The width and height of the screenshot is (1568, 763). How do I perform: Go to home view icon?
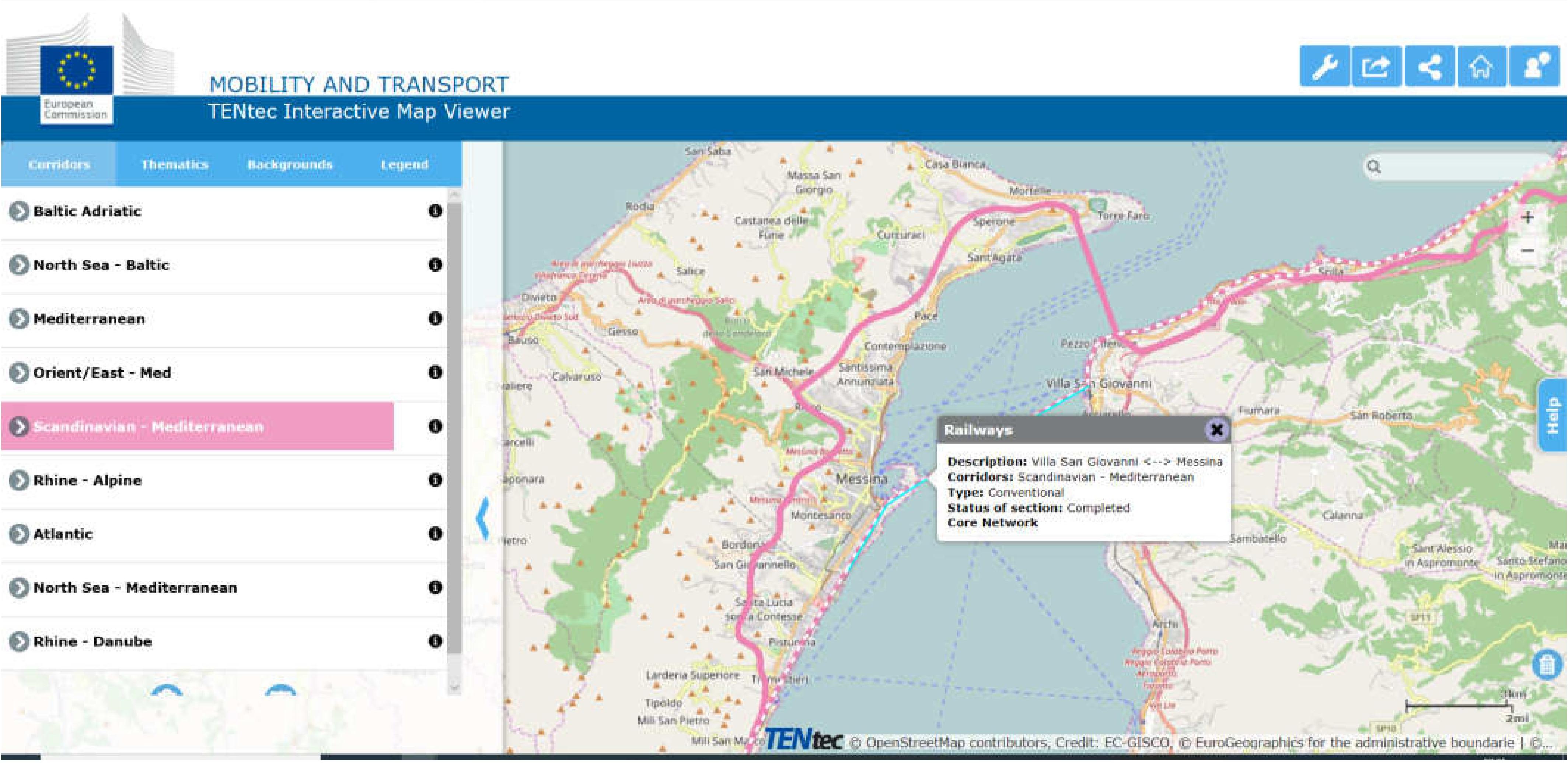pyautogui.click(x=1481, y=66)
